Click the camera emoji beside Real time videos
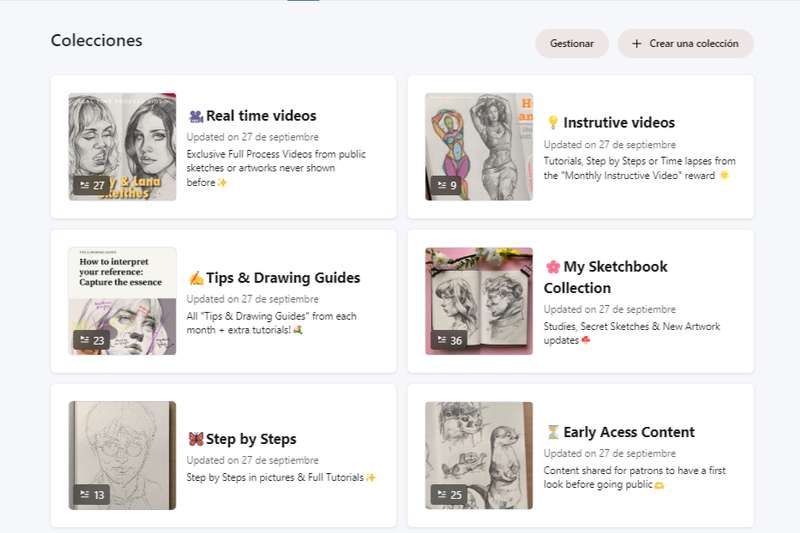Viewport: 800px width, 533px height. [196, 116]
